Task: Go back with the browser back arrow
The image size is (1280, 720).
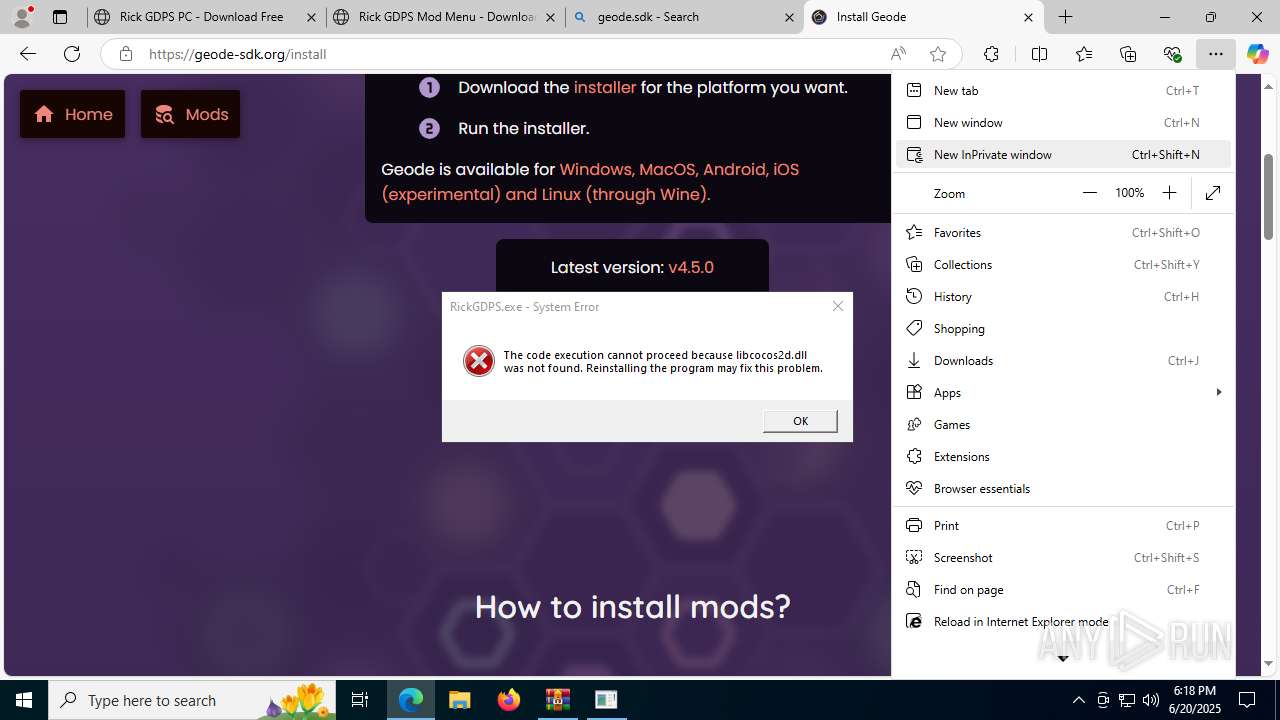Action: [28, 54]
